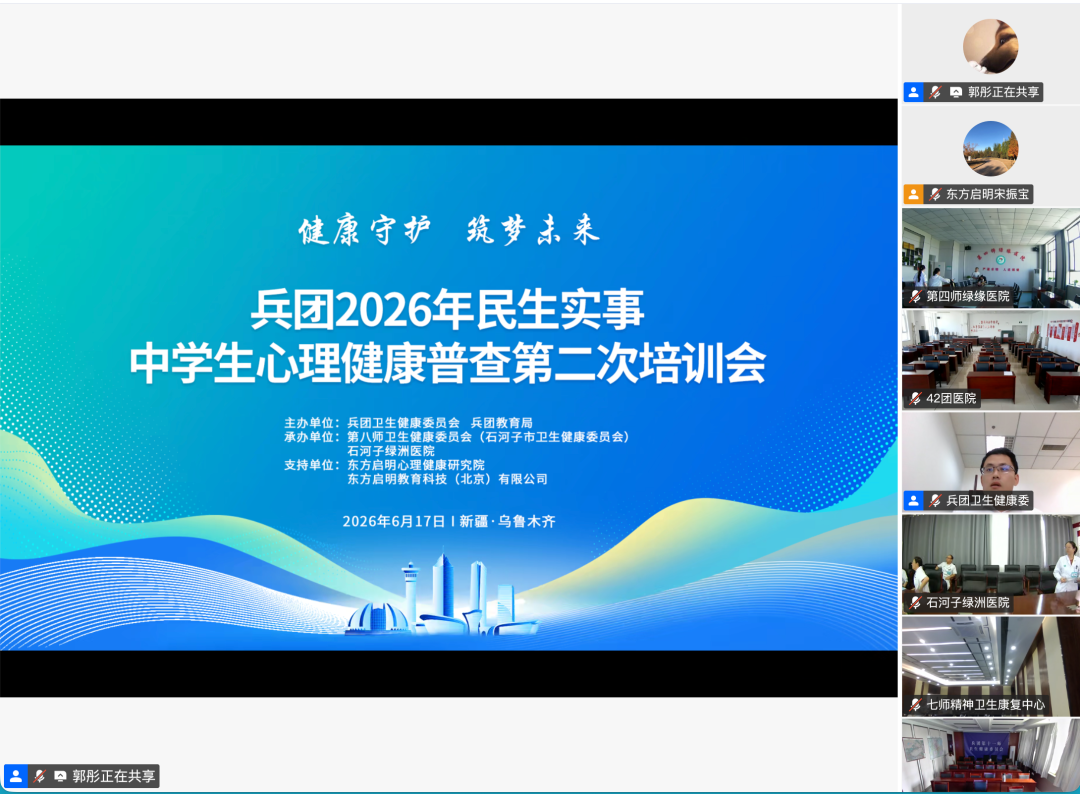Click the date text 2026年6月17日 新疆·乌鲁木齐

pos(449,521)
